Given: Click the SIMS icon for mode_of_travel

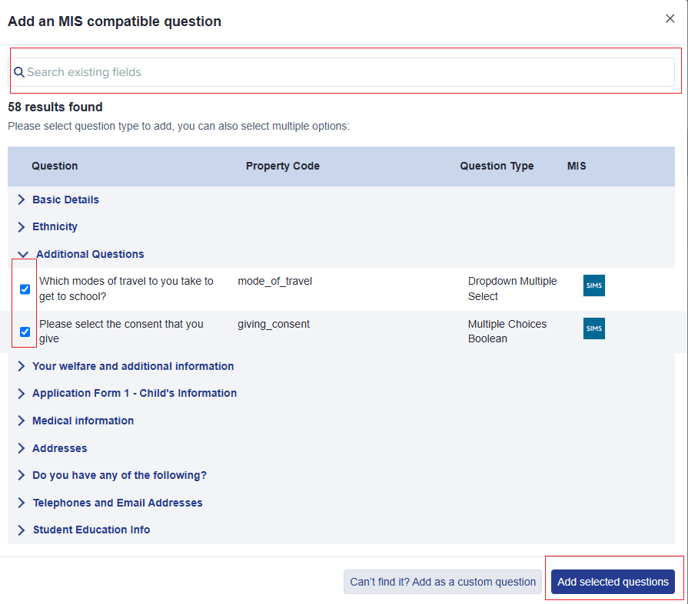Looking at the screenshot, I should tap(594, 286).
